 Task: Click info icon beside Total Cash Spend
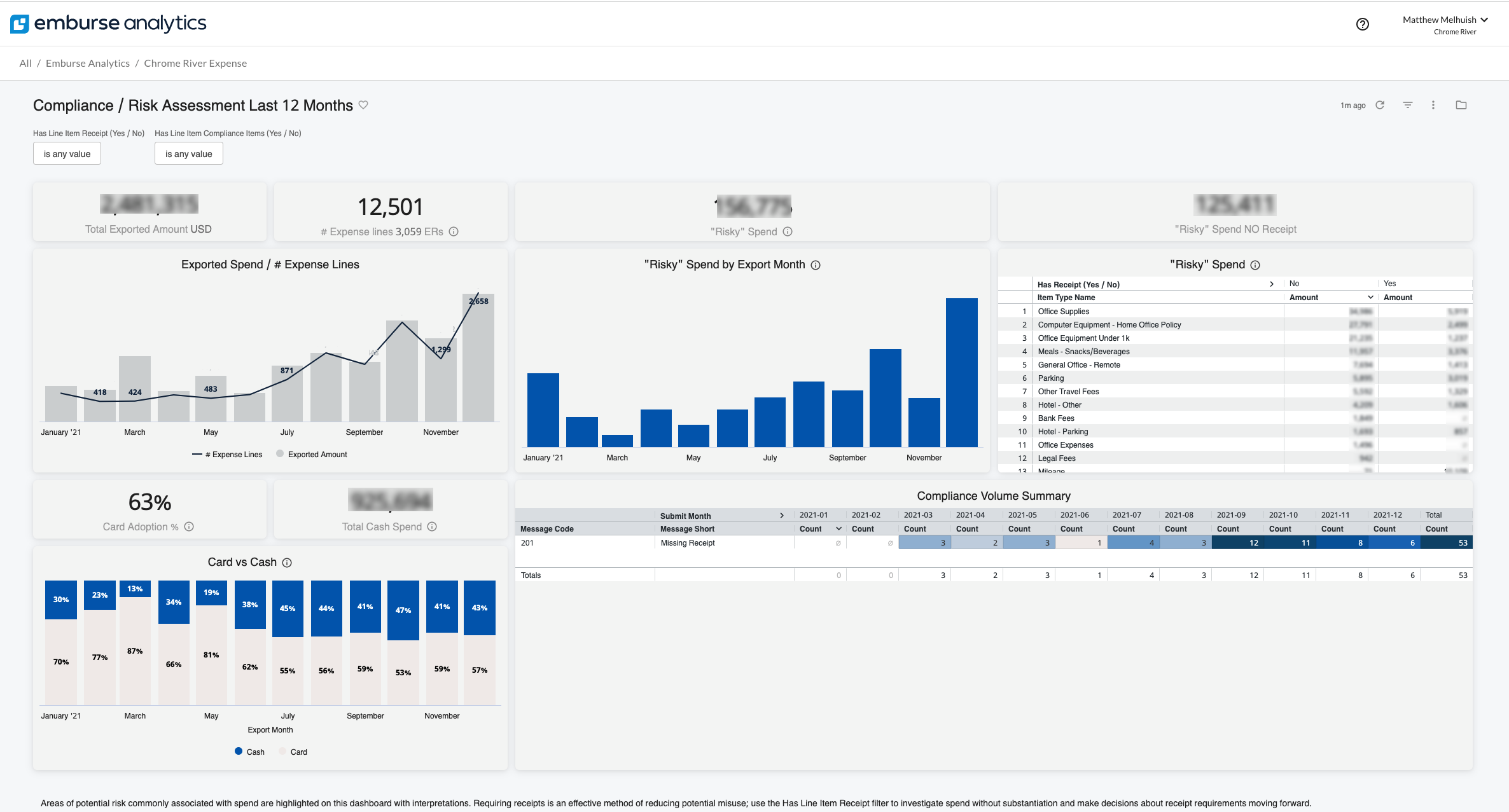point(432,526)
